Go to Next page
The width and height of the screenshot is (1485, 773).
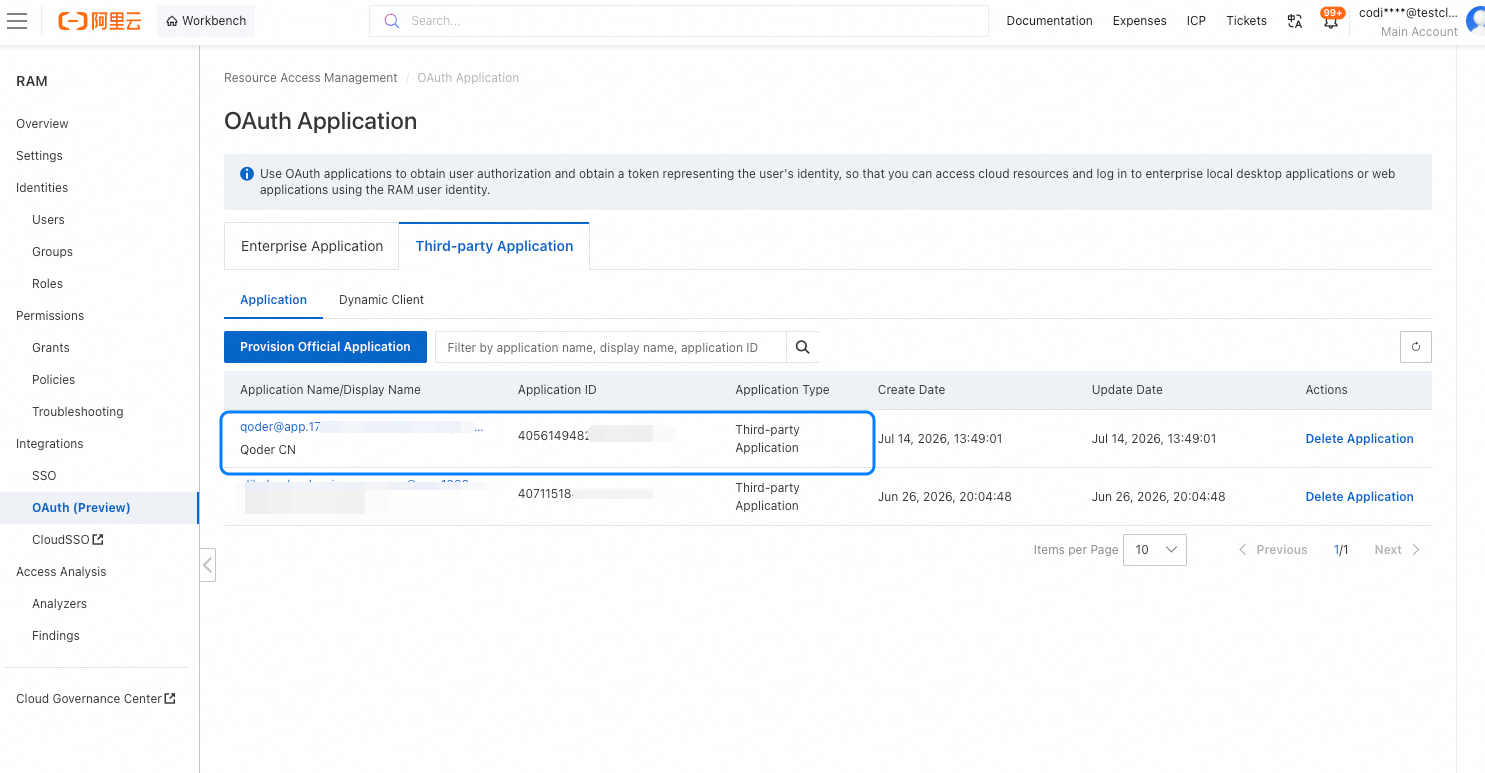pyautogui.click(x=1397, y=550)
